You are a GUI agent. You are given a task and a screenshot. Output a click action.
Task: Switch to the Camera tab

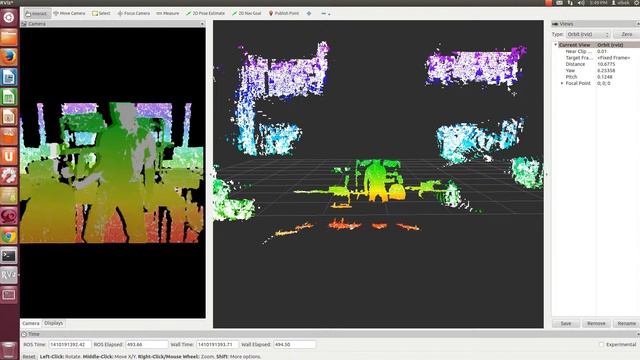[x=31, y=323]
